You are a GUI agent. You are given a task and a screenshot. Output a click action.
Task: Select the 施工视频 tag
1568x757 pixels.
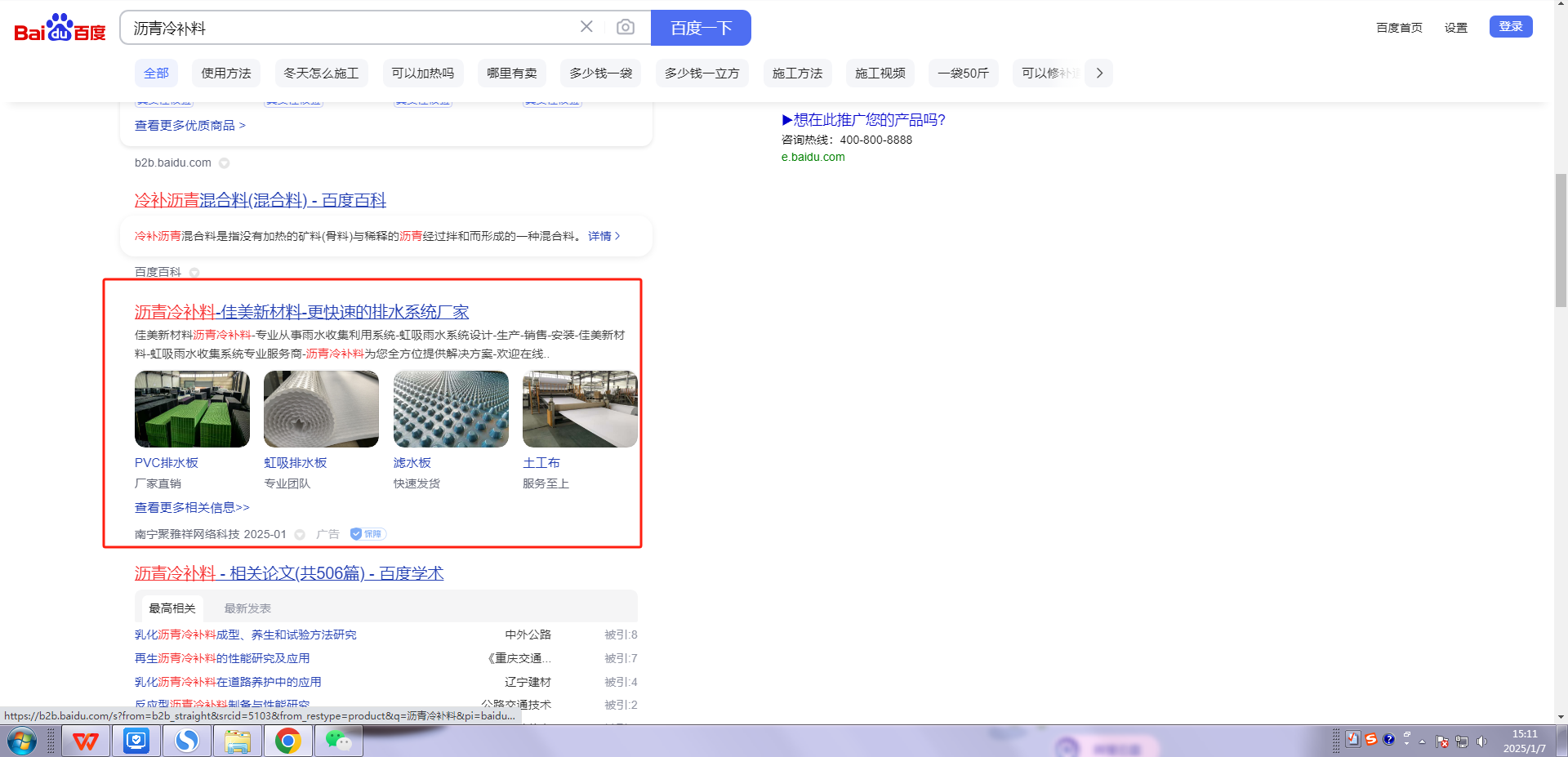pos(880,73)
